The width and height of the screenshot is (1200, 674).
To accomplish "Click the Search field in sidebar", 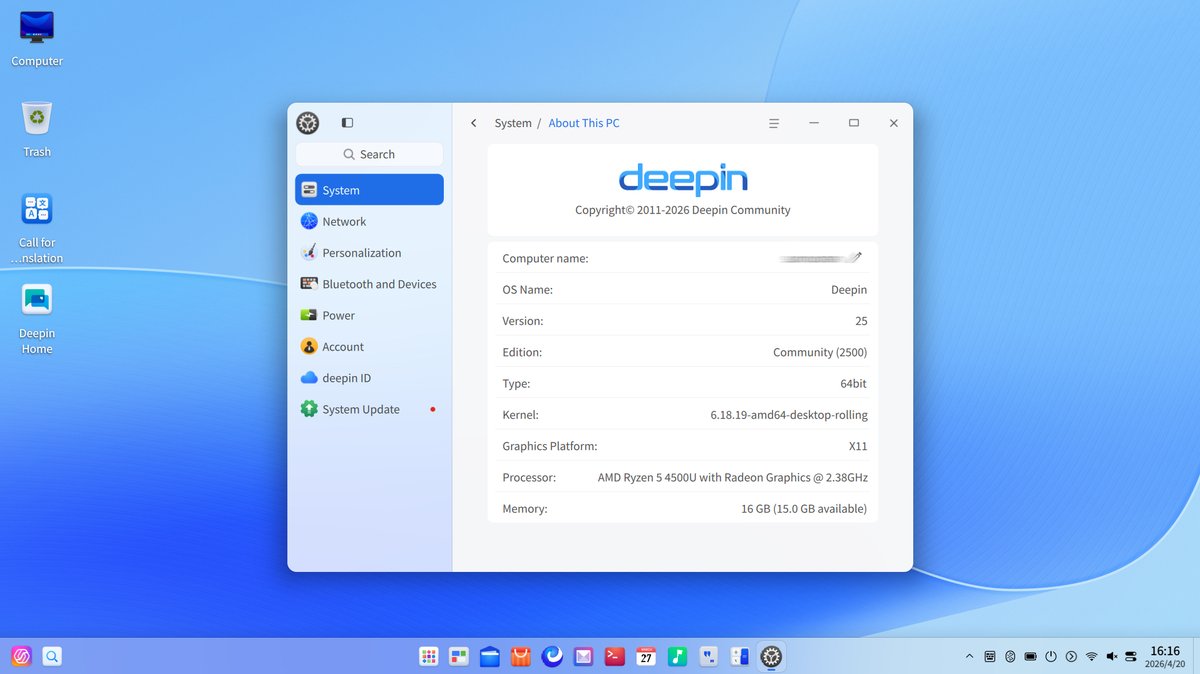I will pyautogui.click(x=369, y=154).
